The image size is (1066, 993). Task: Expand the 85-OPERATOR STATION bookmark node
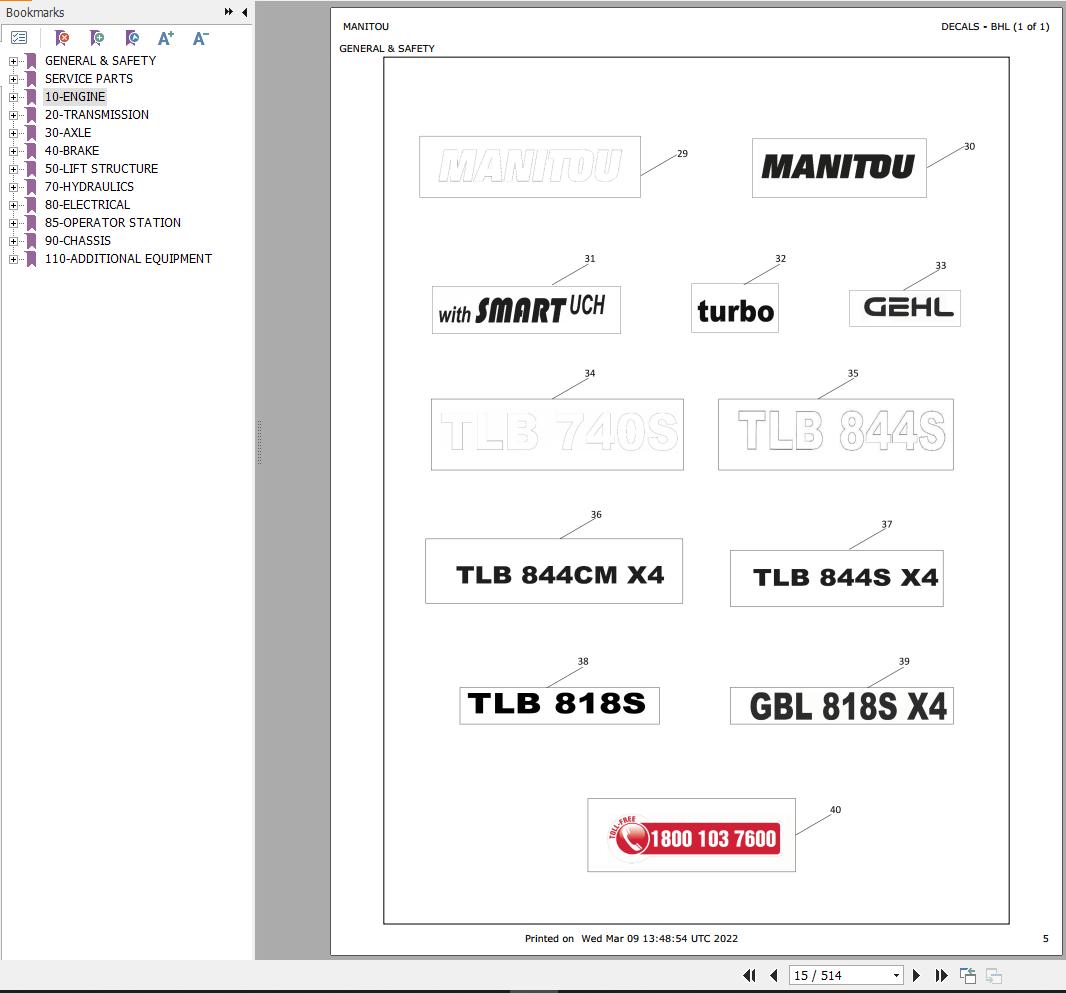[13, 223]
